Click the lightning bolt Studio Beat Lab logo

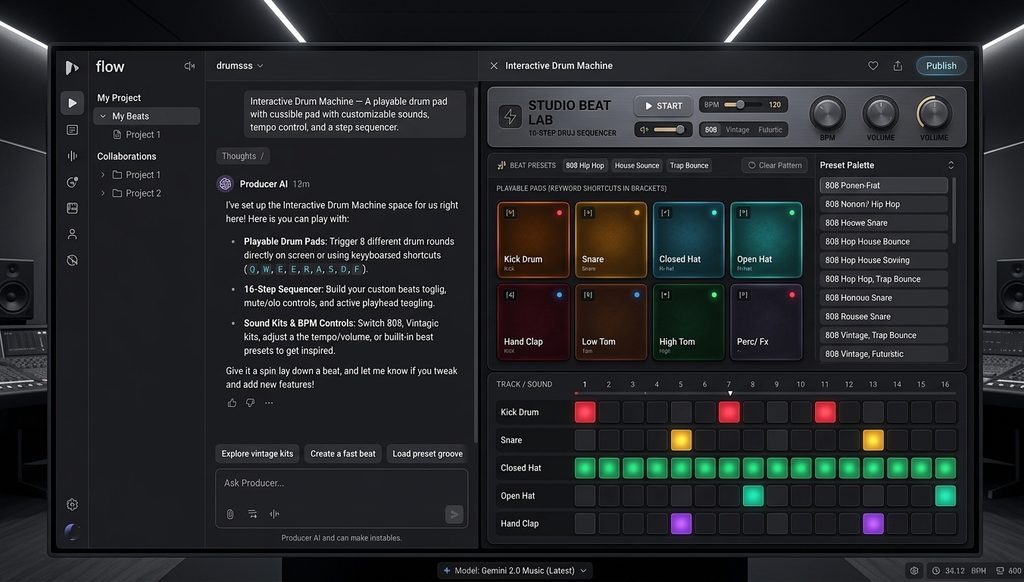[510, 117]
